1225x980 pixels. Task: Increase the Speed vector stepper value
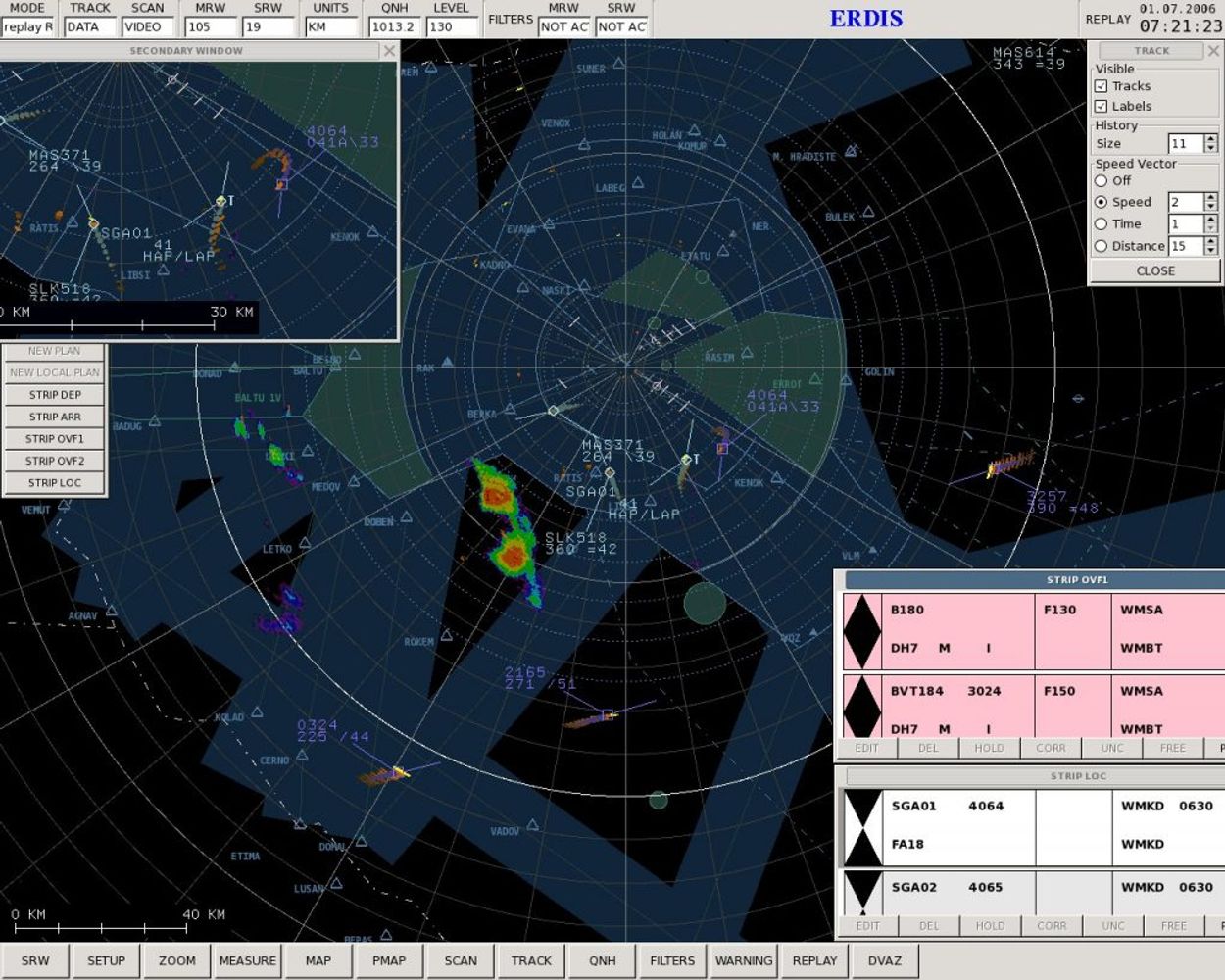click(x=1211, y=198)
